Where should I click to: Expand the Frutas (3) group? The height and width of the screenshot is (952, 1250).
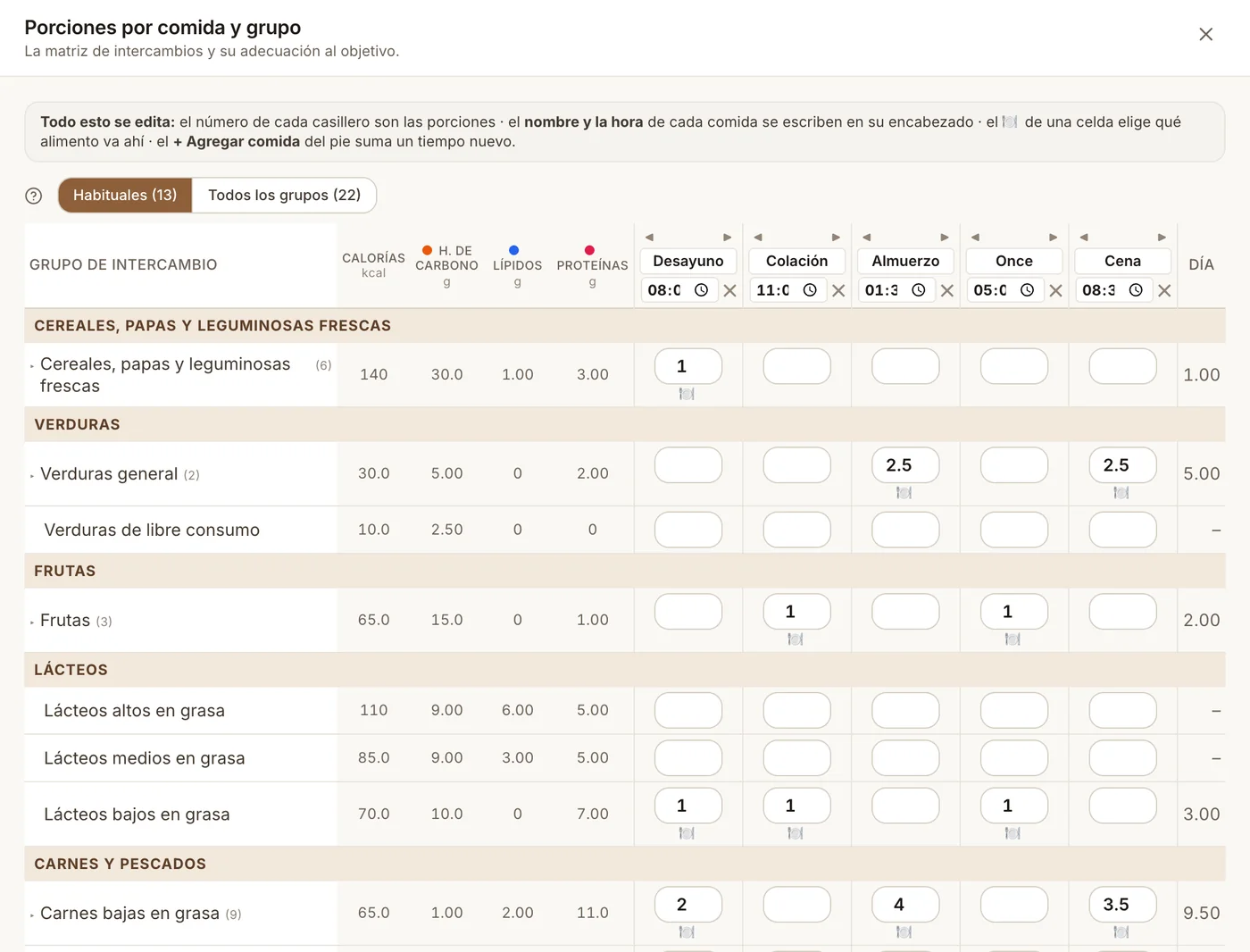pyautogui.click(x=32, y=622)
